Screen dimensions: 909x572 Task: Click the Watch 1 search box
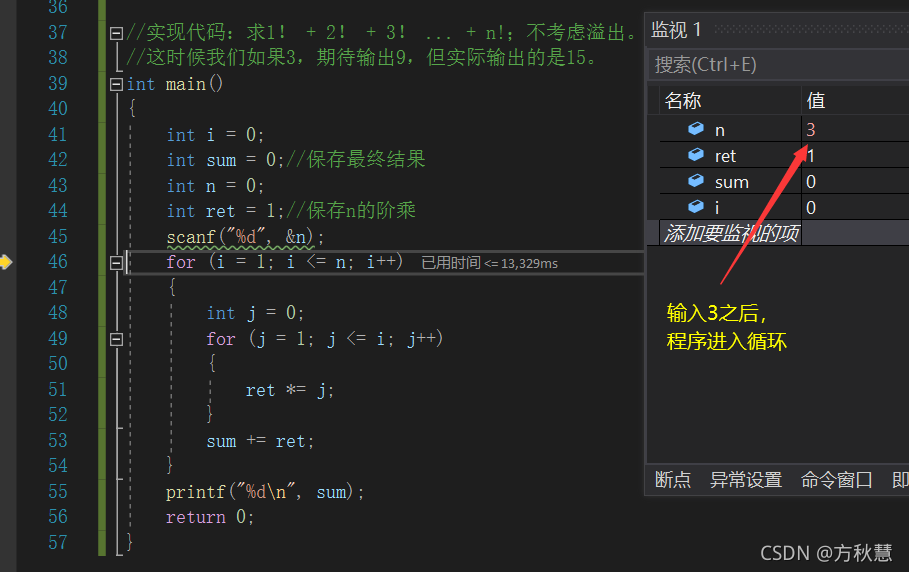[778, 65]
